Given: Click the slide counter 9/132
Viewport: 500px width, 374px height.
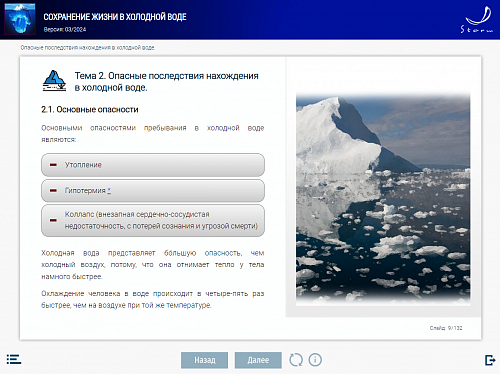Looking at the screenshot, I should [x=446, y=328].
